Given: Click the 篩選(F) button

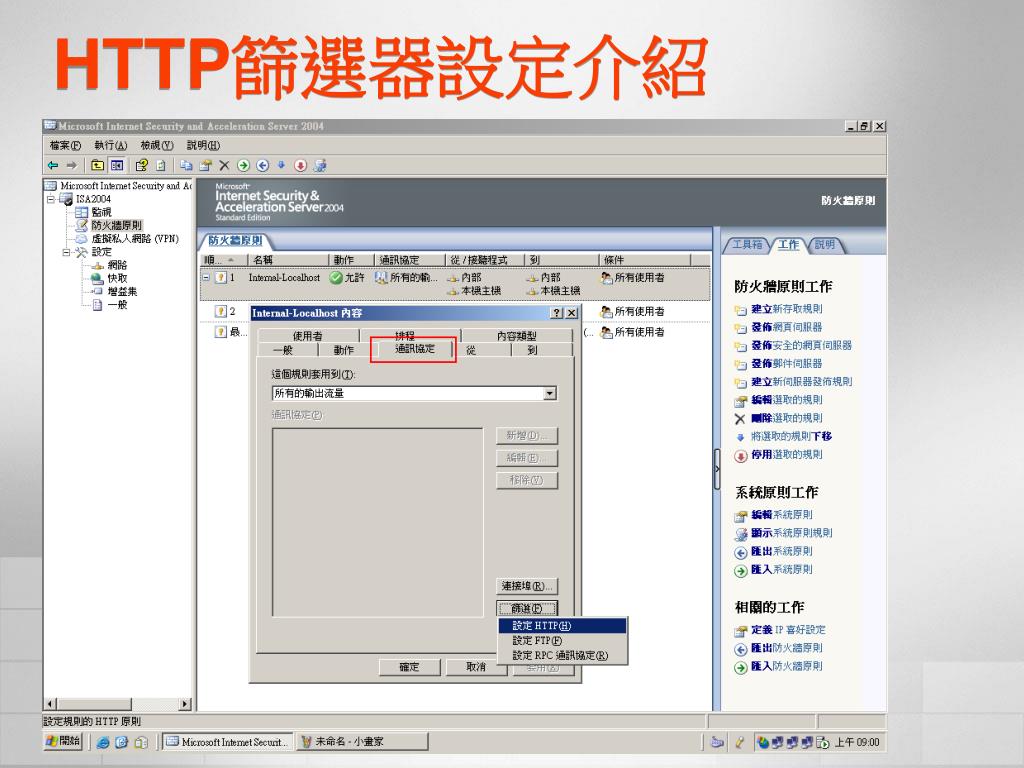Looking at the screenshot, I should click(x=526, y=609).
